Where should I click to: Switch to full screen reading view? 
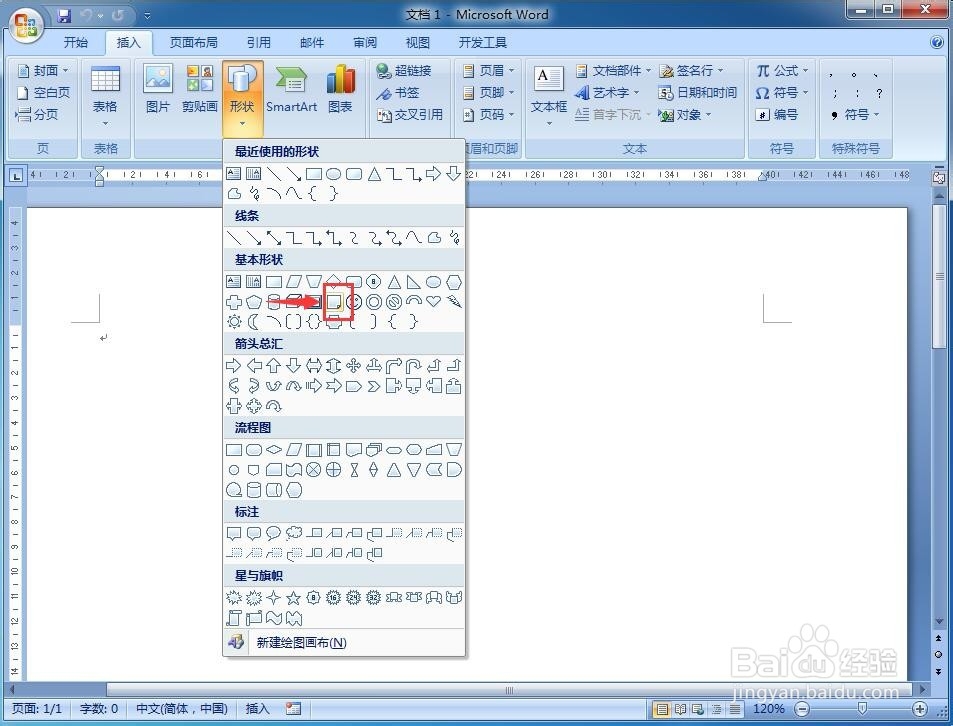(x=680, y=709)
